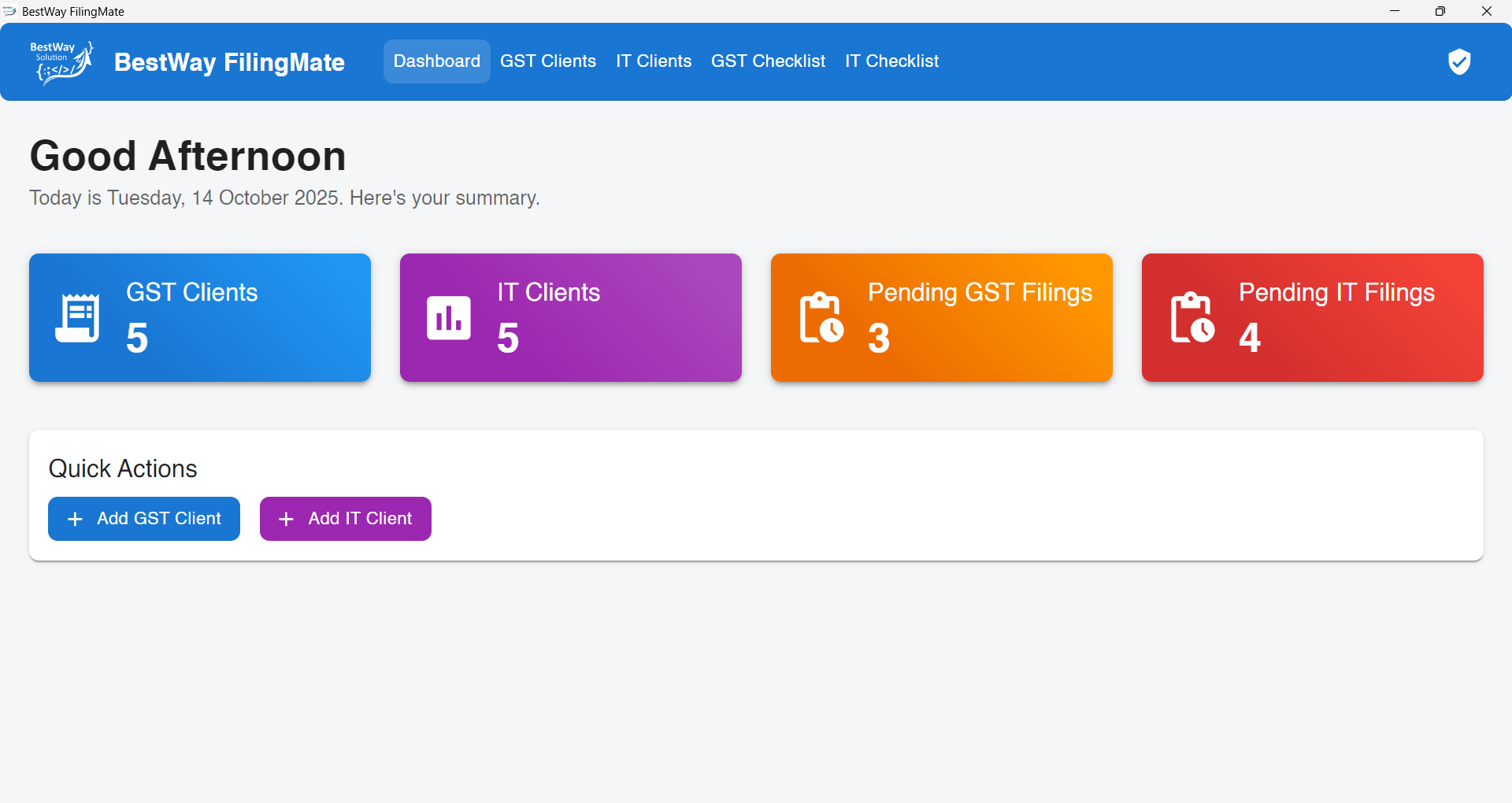The width and height of the screenshot is (1512, 803).
Task: Click the BestWay FilingMate header title
Action: (229, 62)
